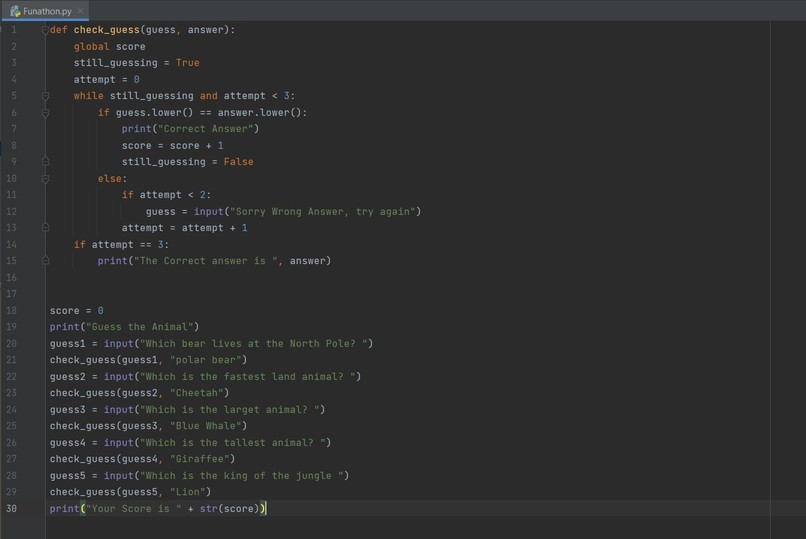Click the fold end marker at line 13

pyautogui.click(x=45, y=228)
